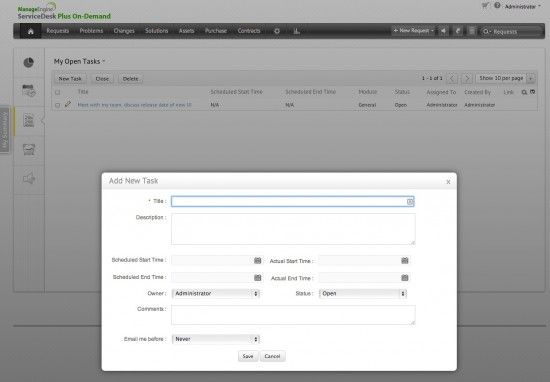Click the small icon inside the Title field
This screenshot has height=382, width=550.
point(410,202)
